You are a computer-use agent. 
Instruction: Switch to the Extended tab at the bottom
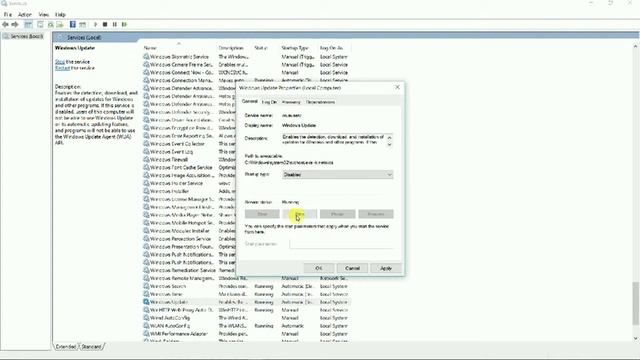click(66, 347)
